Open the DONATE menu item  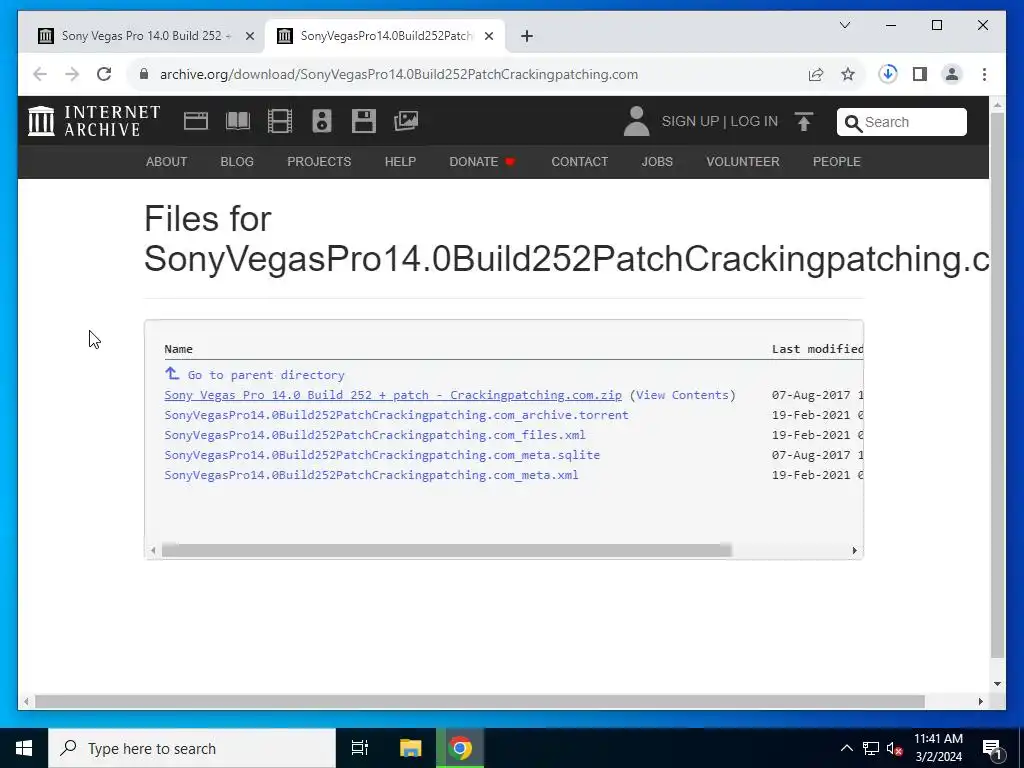pos(482,161)
